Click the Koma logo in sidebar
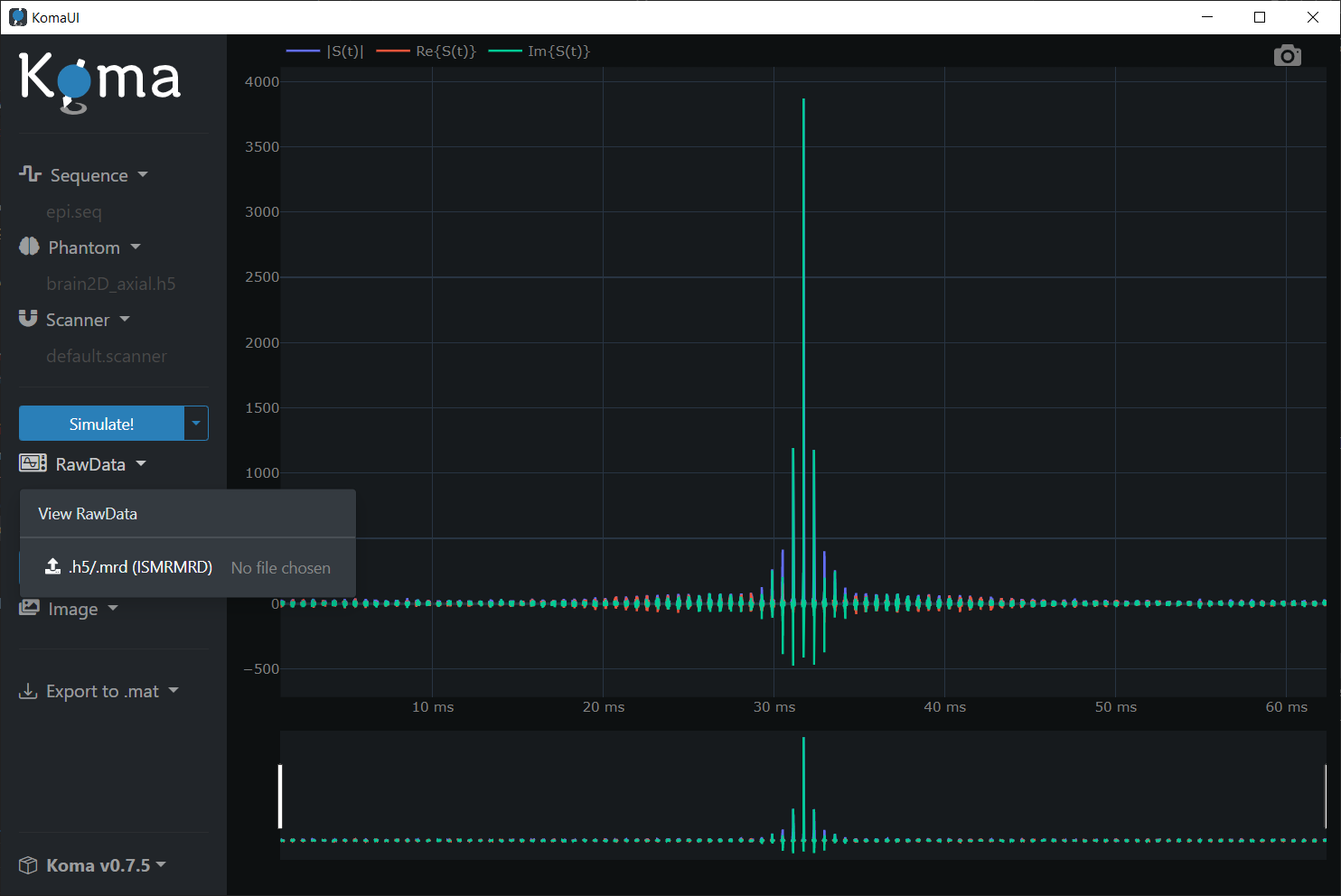 pyautogui.click(x=99, y=81)
